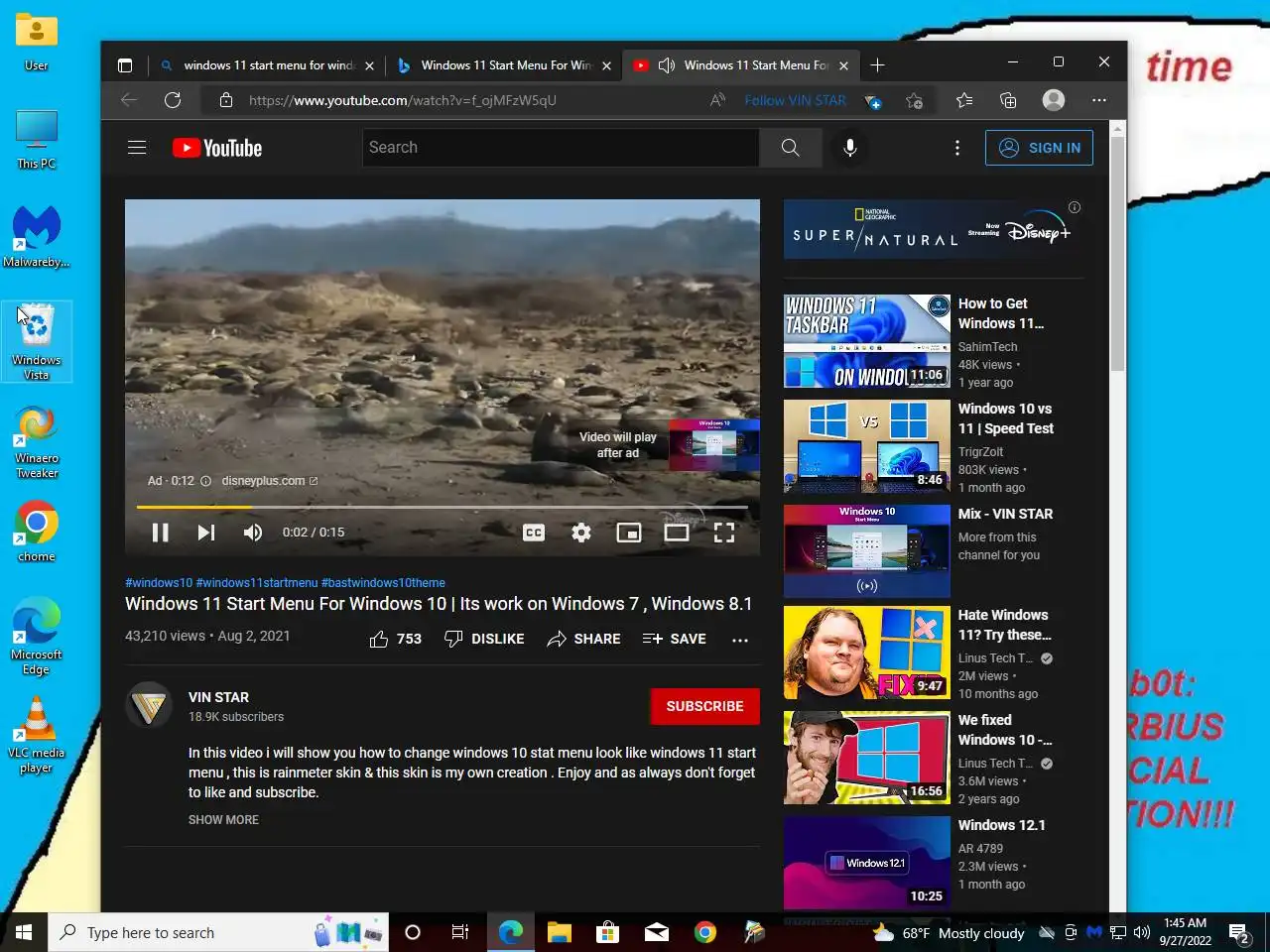Open Edge profile avatar

(1054, 100)
